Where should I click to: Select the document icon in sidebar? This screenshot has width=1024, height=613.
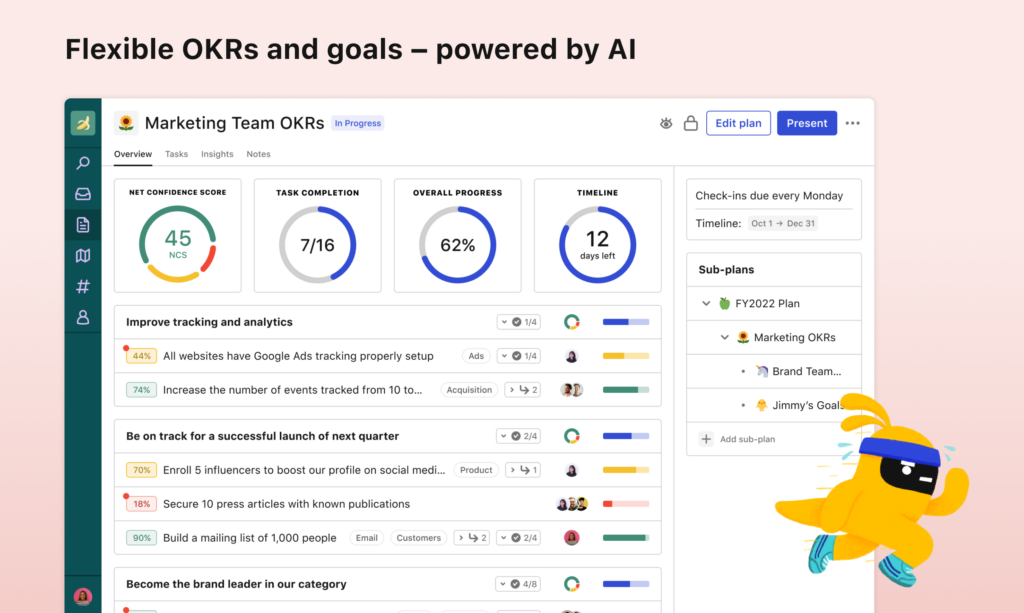[x=83, y=225]
